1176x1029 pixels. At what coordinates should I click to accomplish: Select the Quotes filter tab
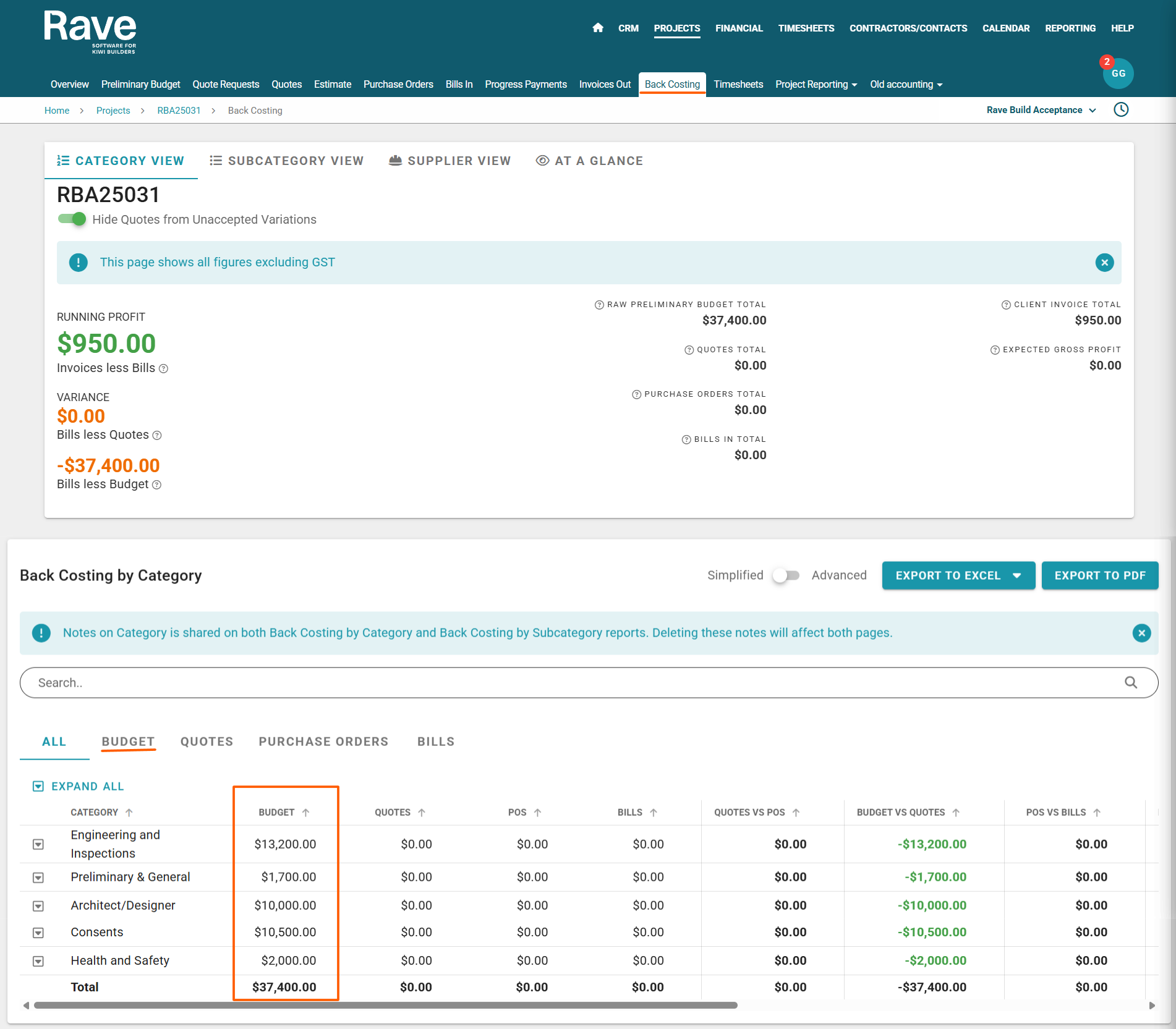(x=207, y=742)
